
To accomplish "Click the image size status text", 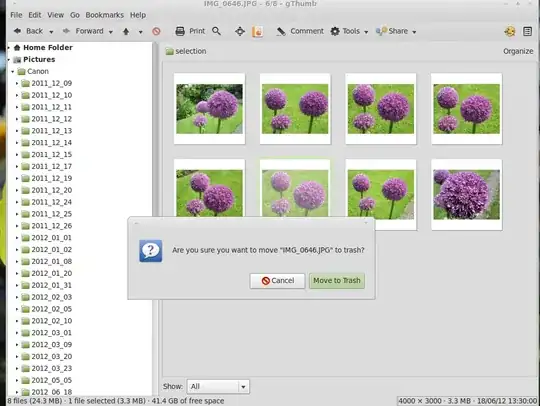I will pyautogui.click(x=467, y=401).
